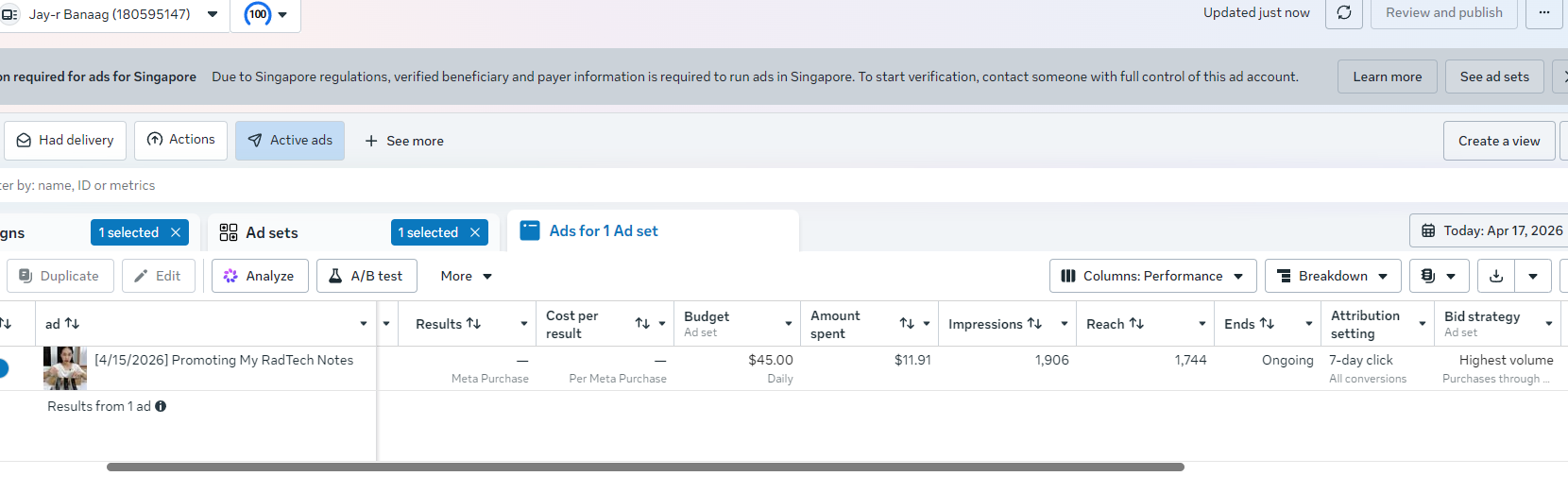Click the export download icon
Screen dimensions: 1568x493
coord(1496,276)
